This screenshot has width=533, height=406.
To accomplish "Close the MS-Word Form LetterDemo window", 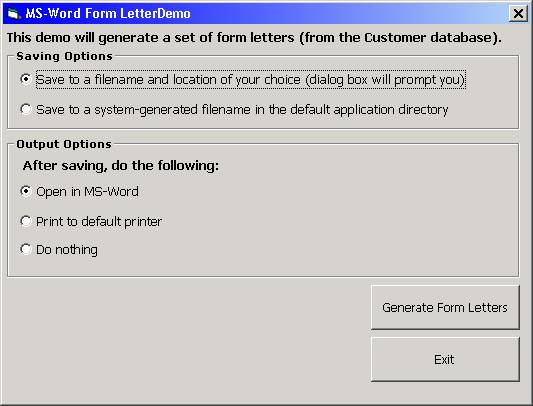I will [x=518, y=14].
